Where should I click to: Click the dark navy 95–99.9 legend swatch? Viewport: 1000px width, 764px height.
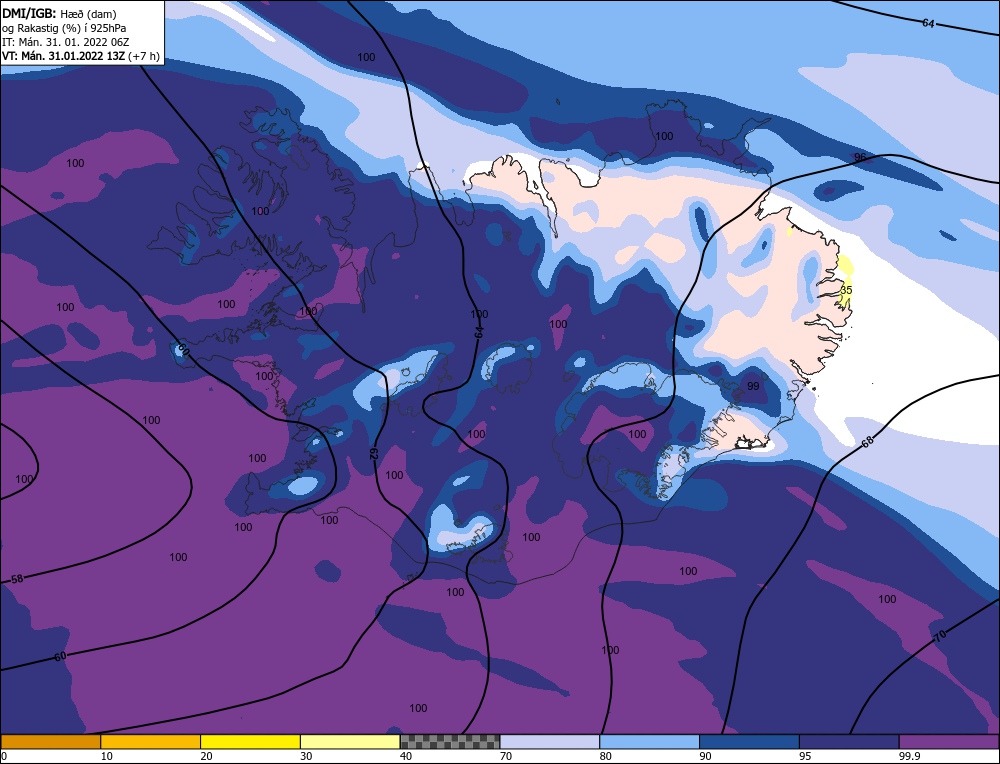849,742
